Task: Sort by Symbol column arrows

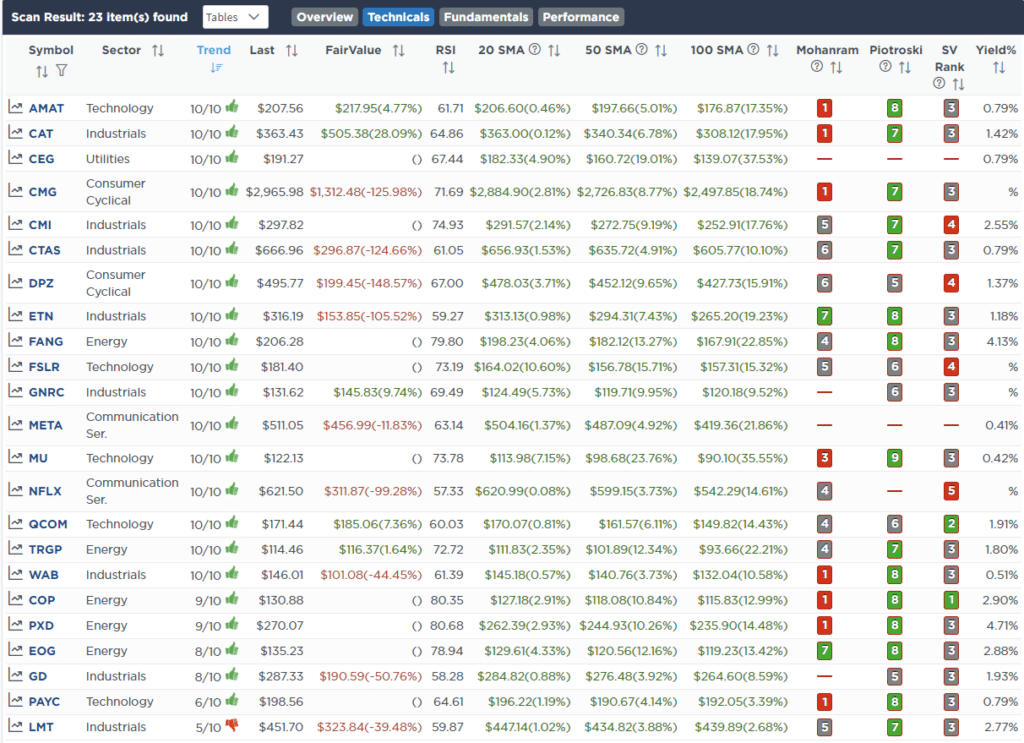Action: [x=42, y=71]
